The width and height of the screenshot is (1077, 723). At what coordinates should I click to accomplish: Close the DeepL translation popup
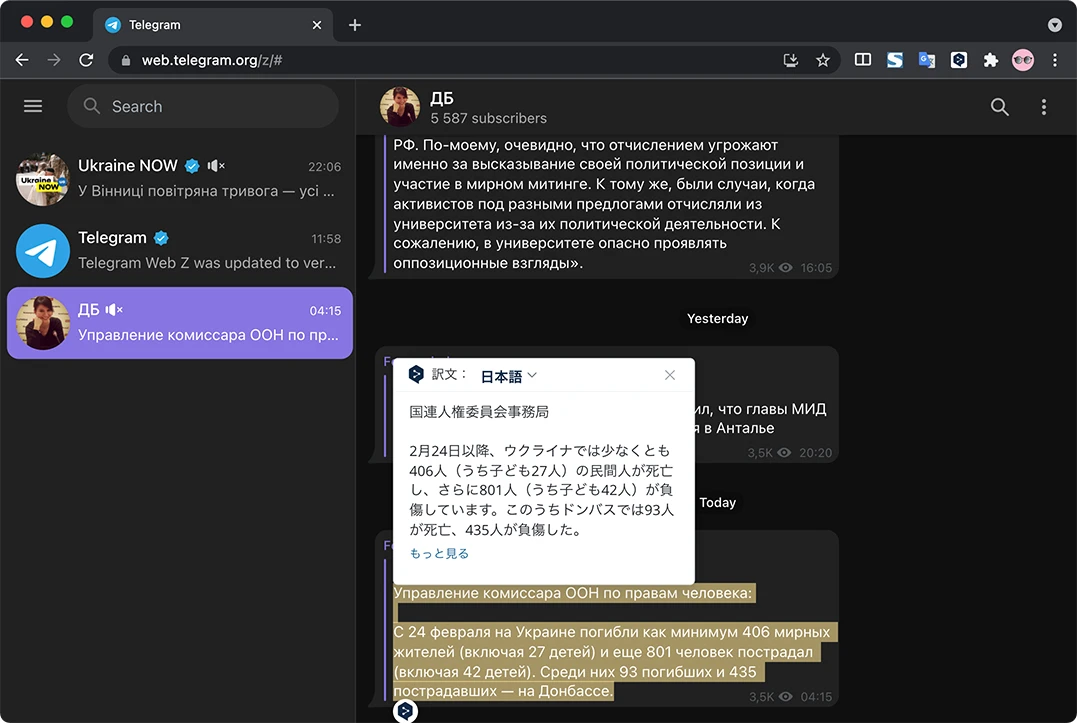point(670,375)
